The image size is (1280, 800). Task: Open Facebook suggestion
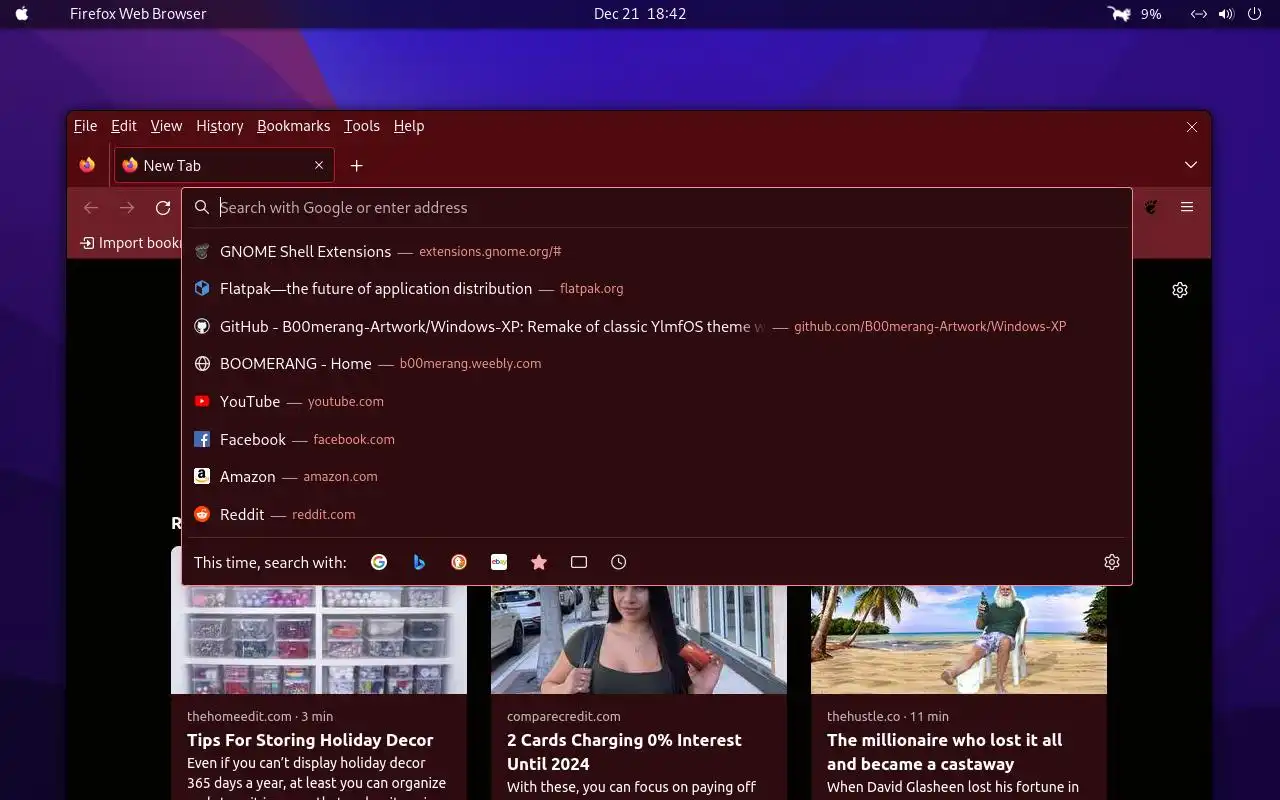657,439
